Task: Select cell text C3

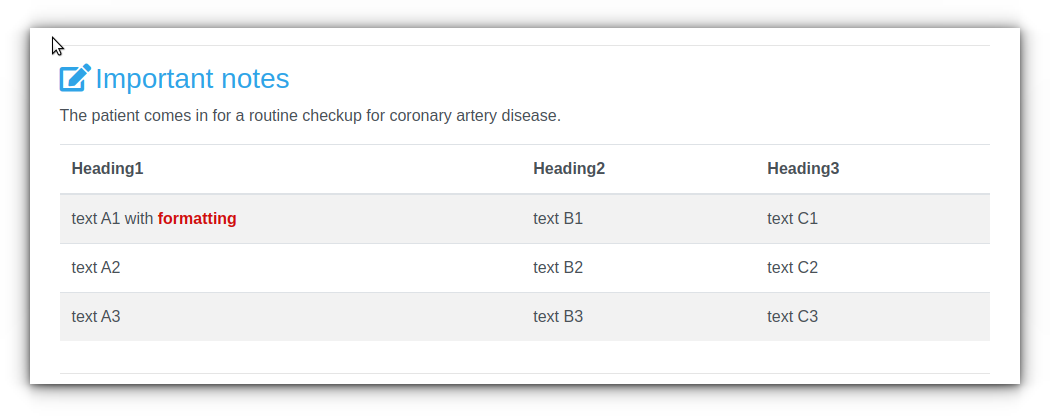Action: [x=792, y=317]
